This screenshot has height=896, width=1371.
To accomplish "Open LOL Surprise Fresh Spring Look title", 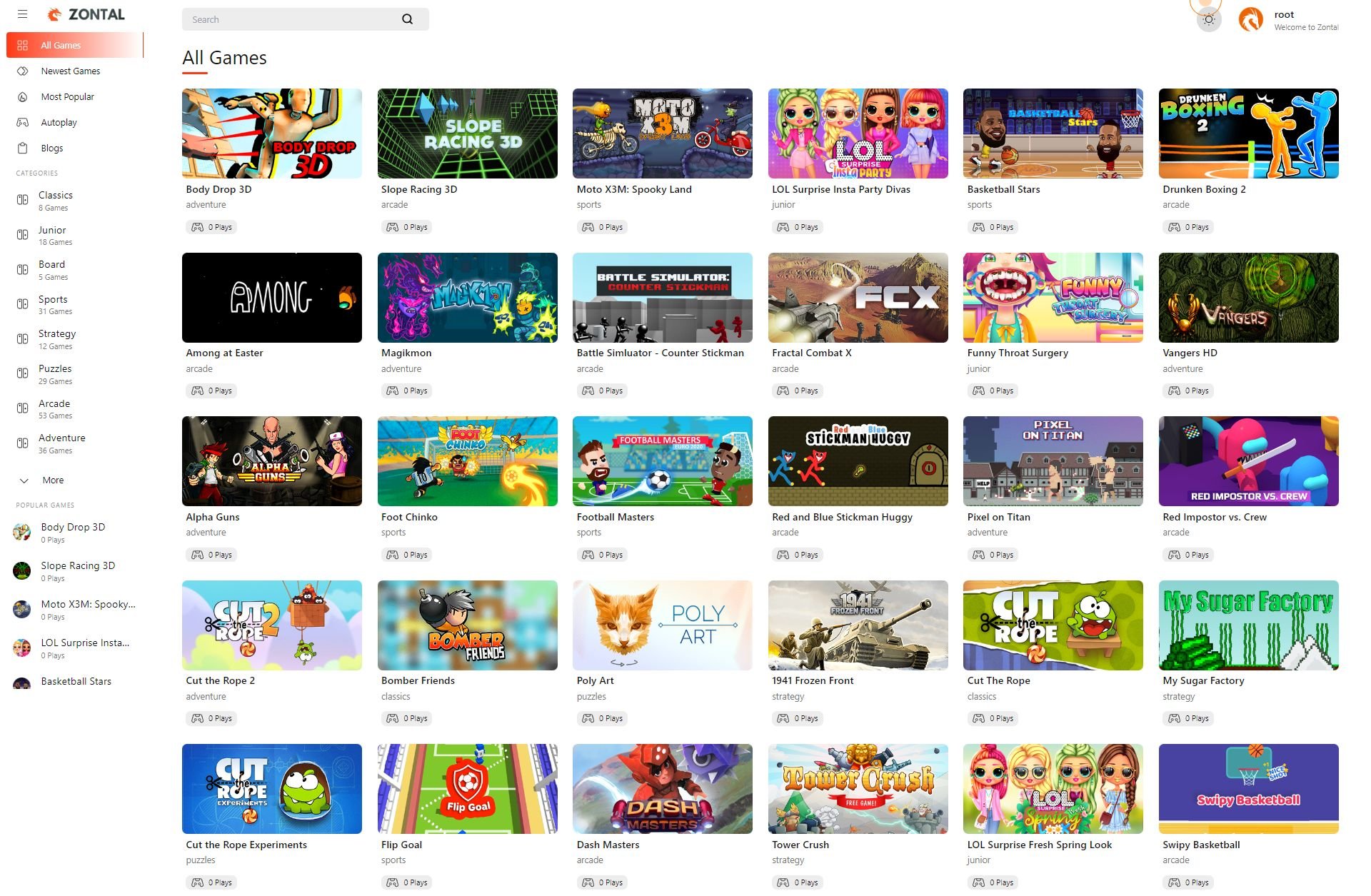I will click(x=1039, y=845).
